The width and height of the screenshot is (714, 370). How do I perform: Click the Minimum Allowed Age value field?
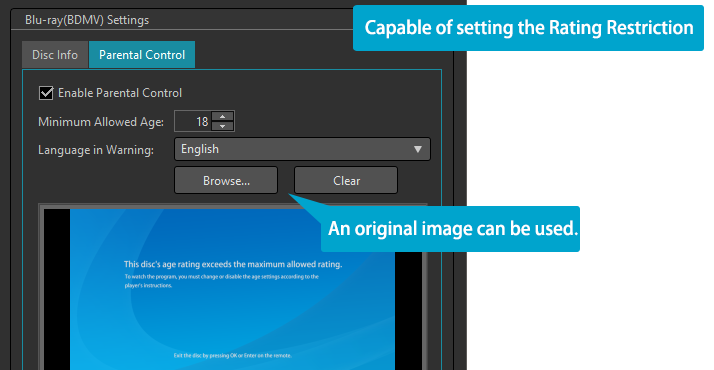point(193,122)
